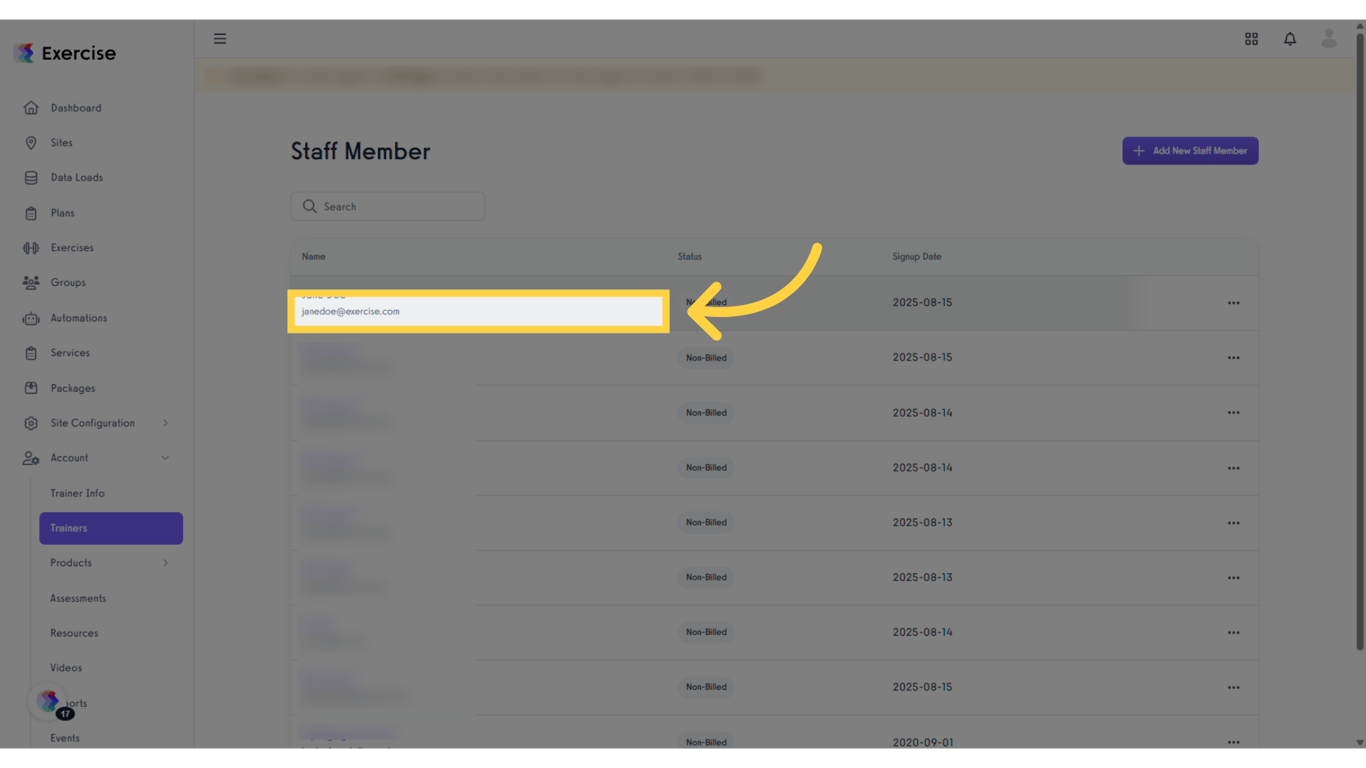
Task: Select the Dashboard icon in the sidebar
Action: point(30,107)
